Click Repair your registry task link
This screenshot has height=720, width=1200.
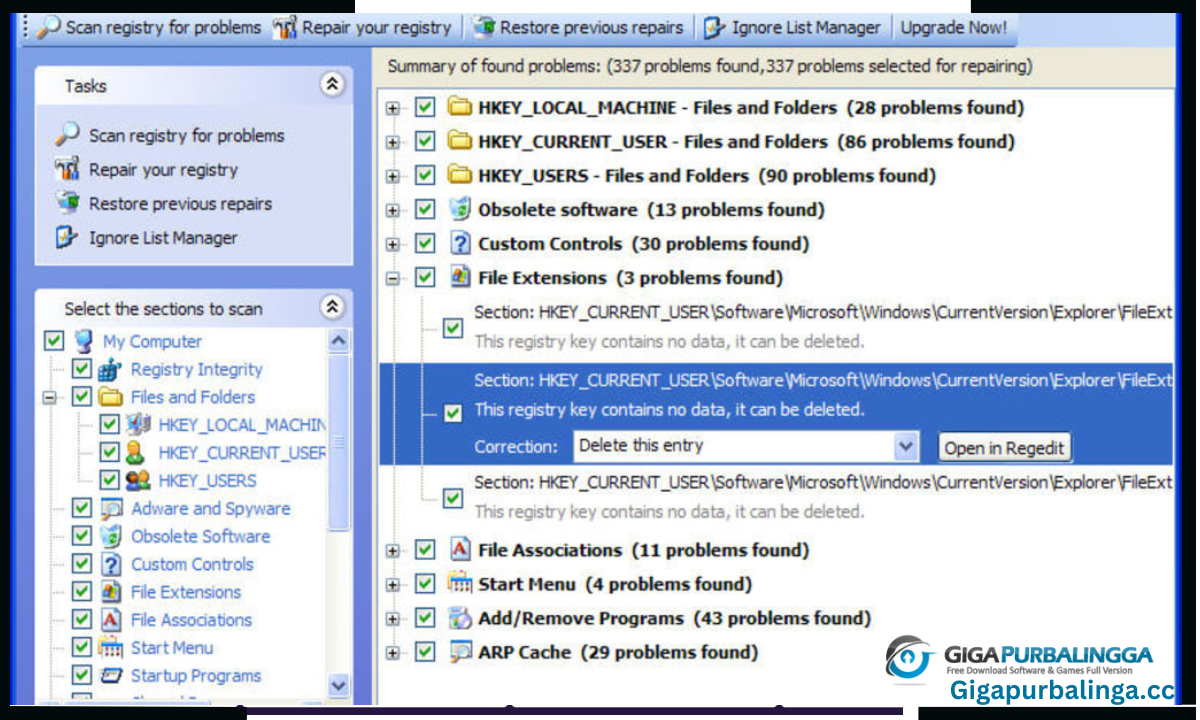[x=164, y=169]
